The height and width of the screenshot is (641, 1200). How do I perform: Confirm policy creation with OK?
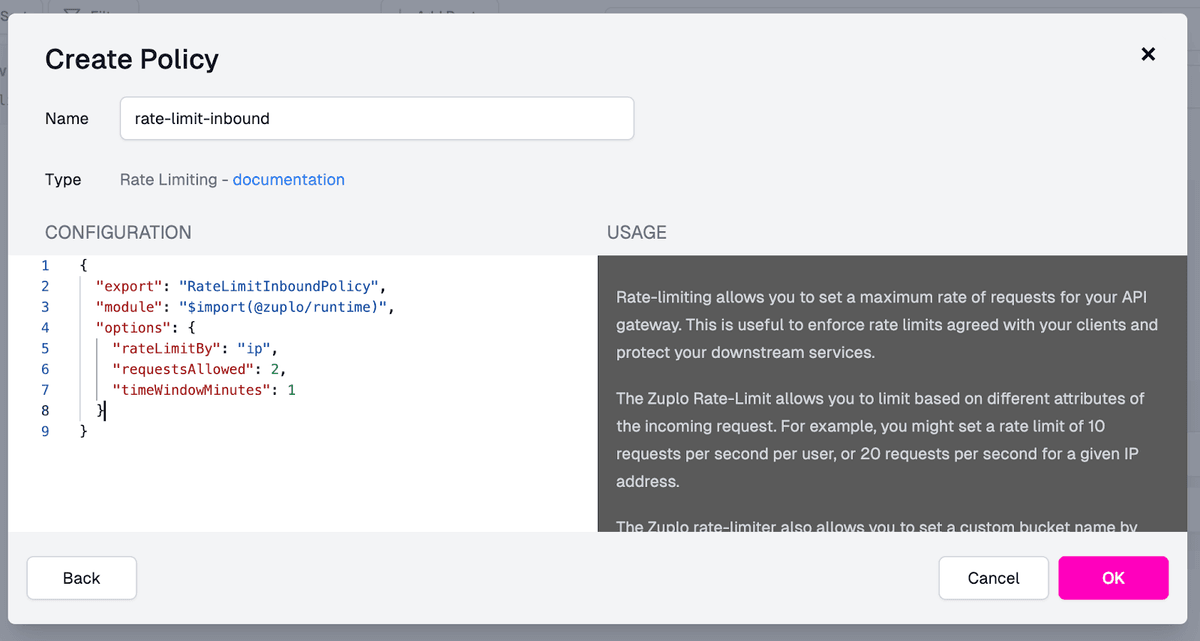tap(1113, 578)
